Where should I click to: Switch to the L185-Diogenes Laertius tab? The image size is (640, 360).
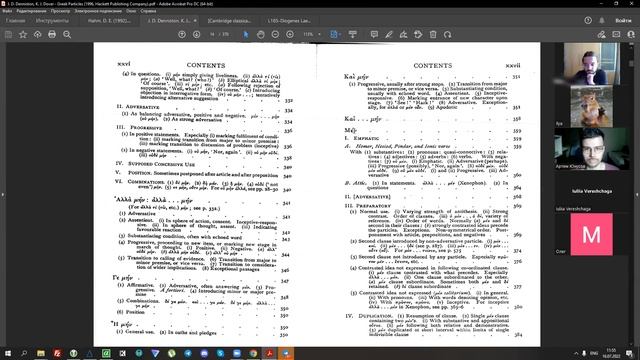[289, 20]
